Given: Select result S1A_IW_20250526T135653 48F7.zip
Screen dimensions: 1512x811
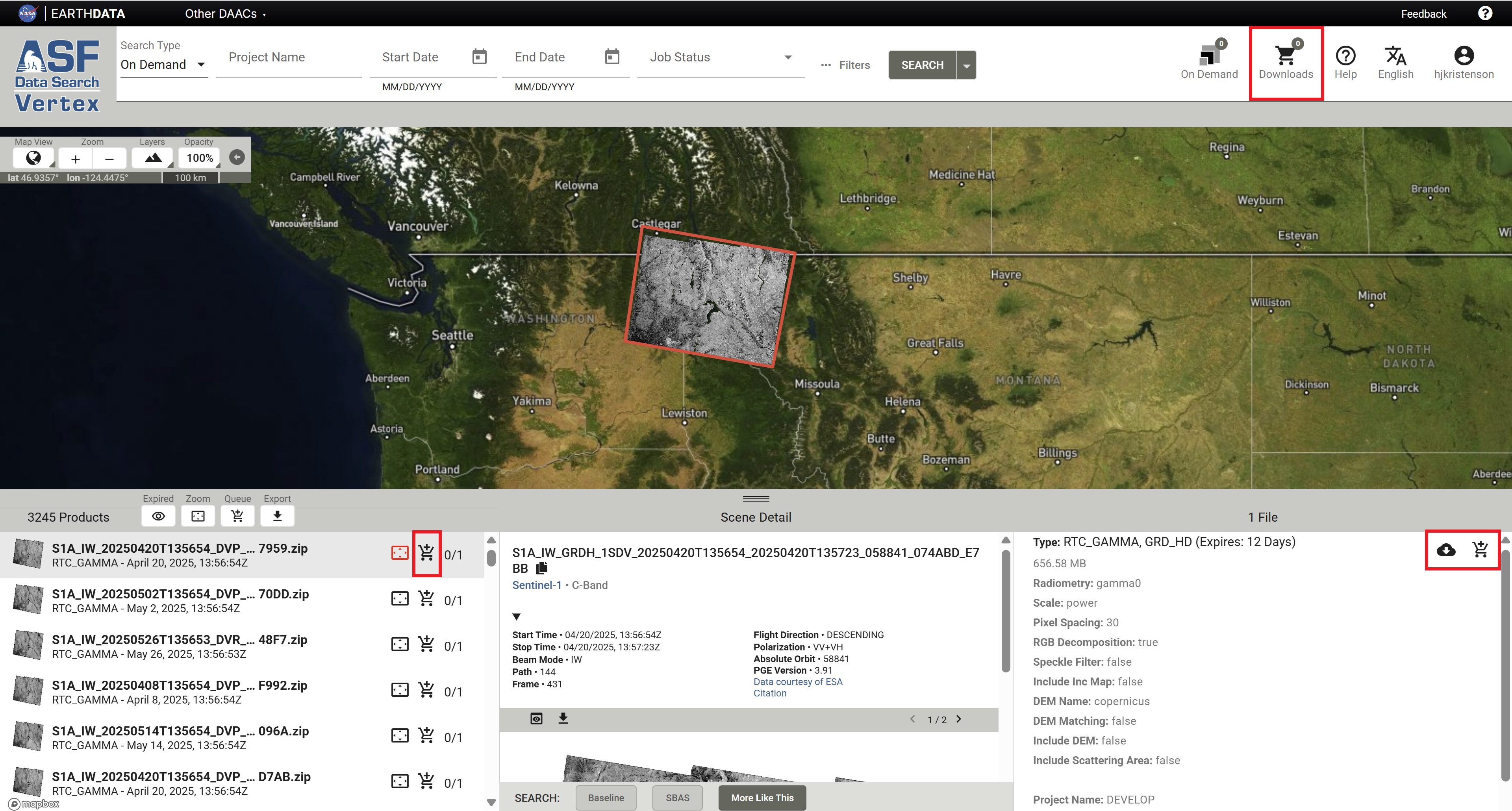Looking at the screenshot, I should click(x=241, y=646).
